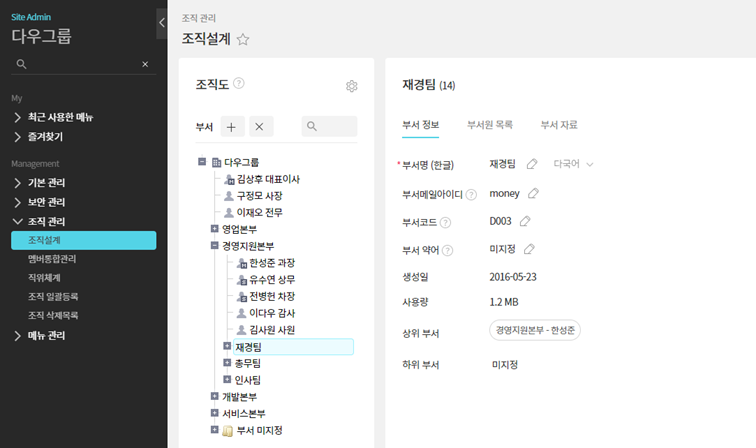Viewport: 756px width, 448px height.
Task: Click the sidebar search input field
Action: (x=84, y=64)
